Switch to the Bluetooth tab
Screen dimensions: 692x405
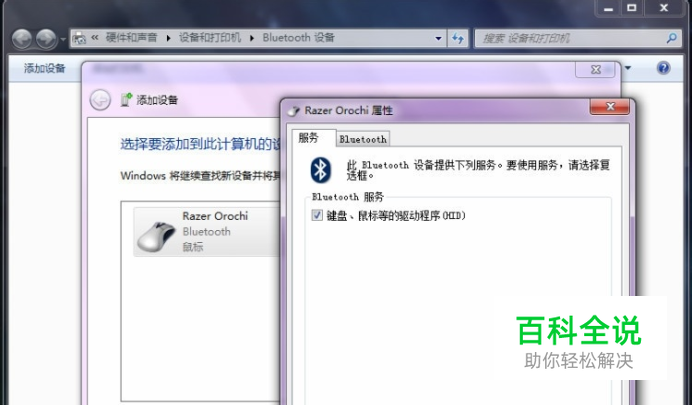363,139
